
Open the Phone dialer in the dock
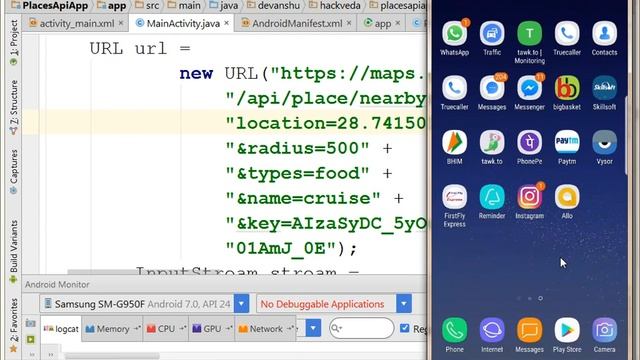[454, 330]
